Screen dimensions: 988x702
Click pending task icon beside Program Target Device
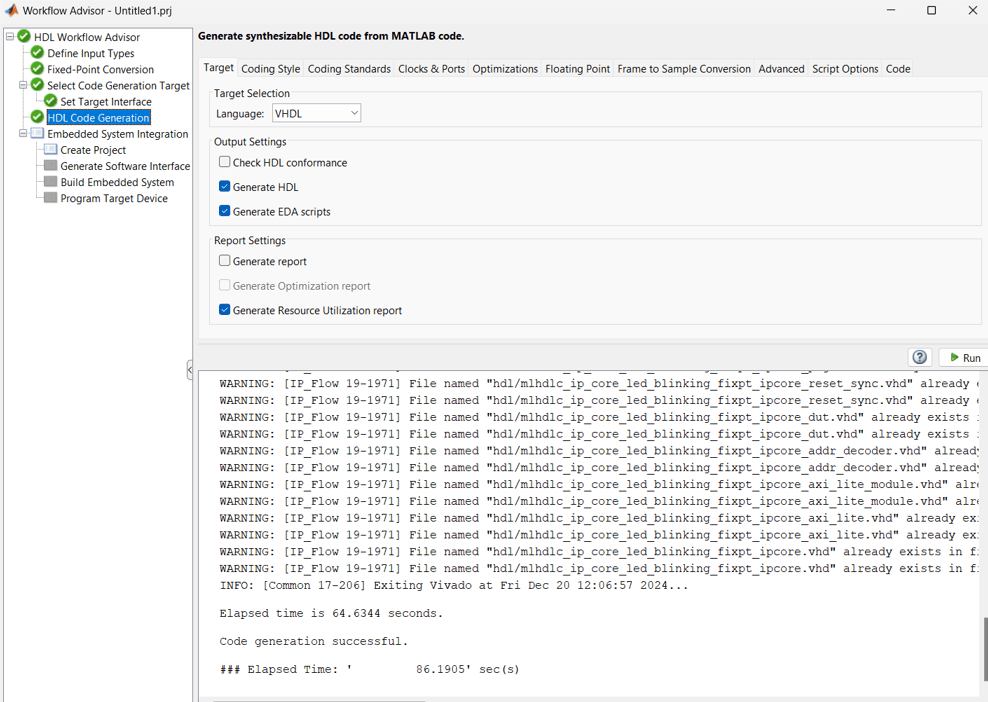pos(52,198)
